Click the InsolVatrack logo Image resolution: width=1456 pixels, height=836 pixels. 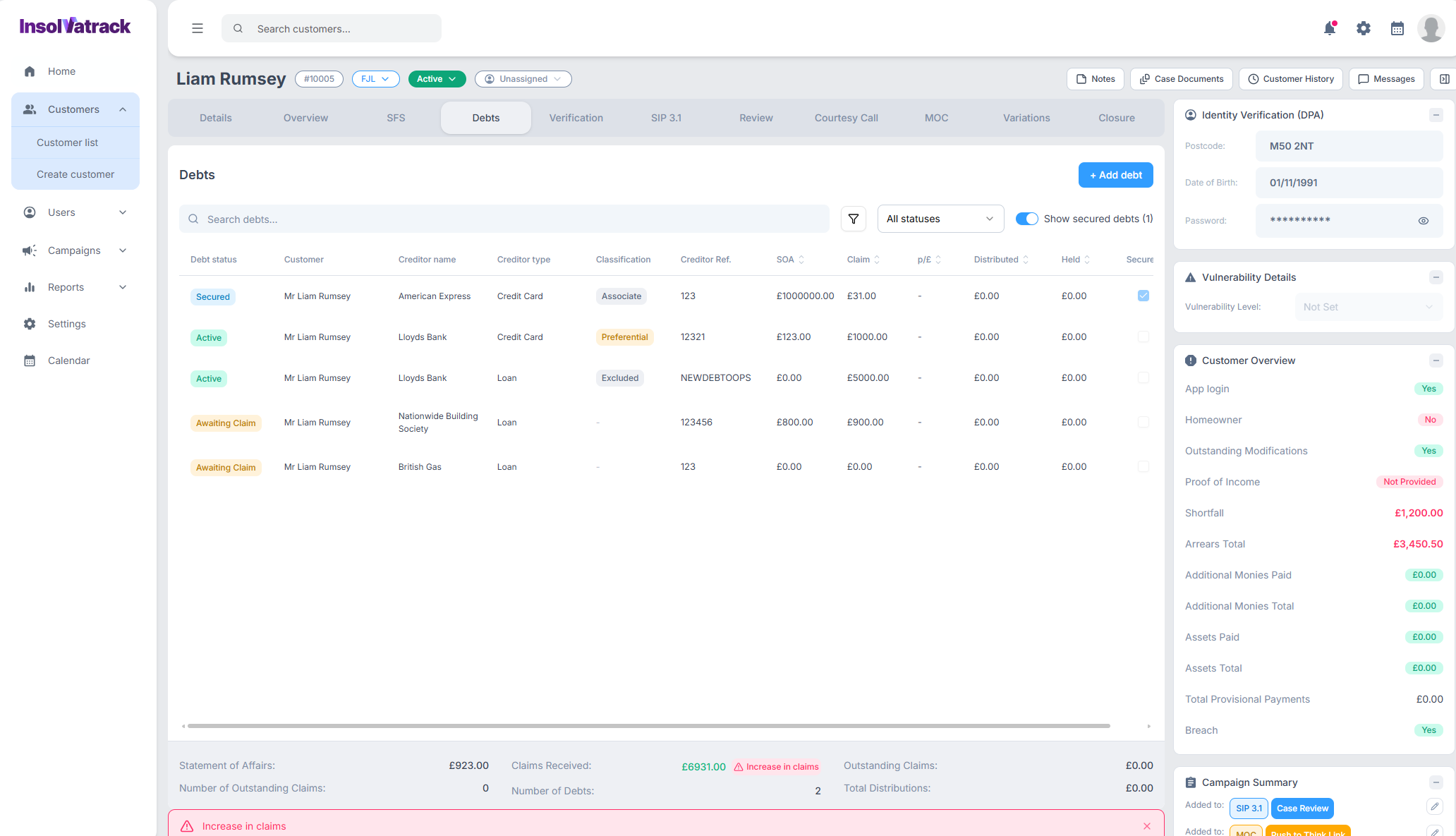point(75,26)
